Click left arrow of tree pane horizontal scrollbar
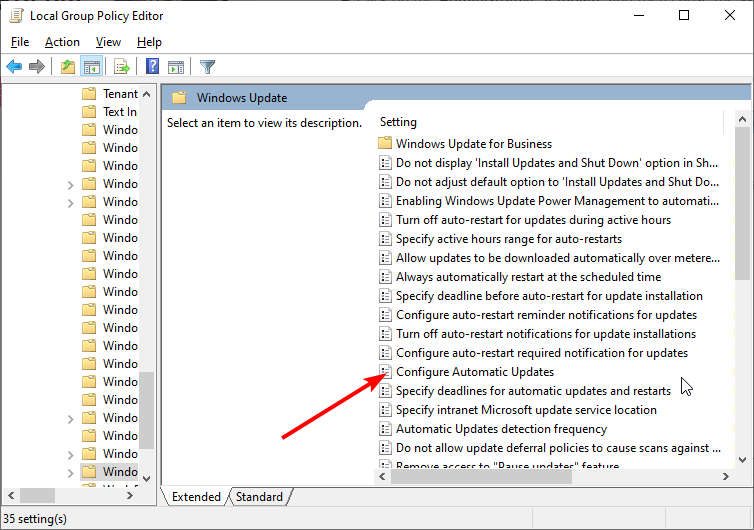Screen dimensions: 754x530 12,495
